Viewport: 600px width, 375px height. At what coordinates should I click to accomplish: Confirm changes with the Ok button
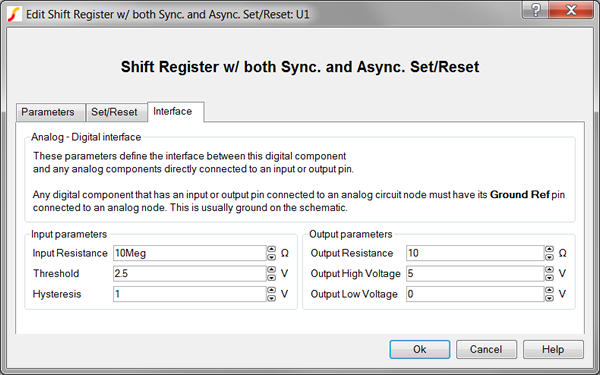[420, 349]
